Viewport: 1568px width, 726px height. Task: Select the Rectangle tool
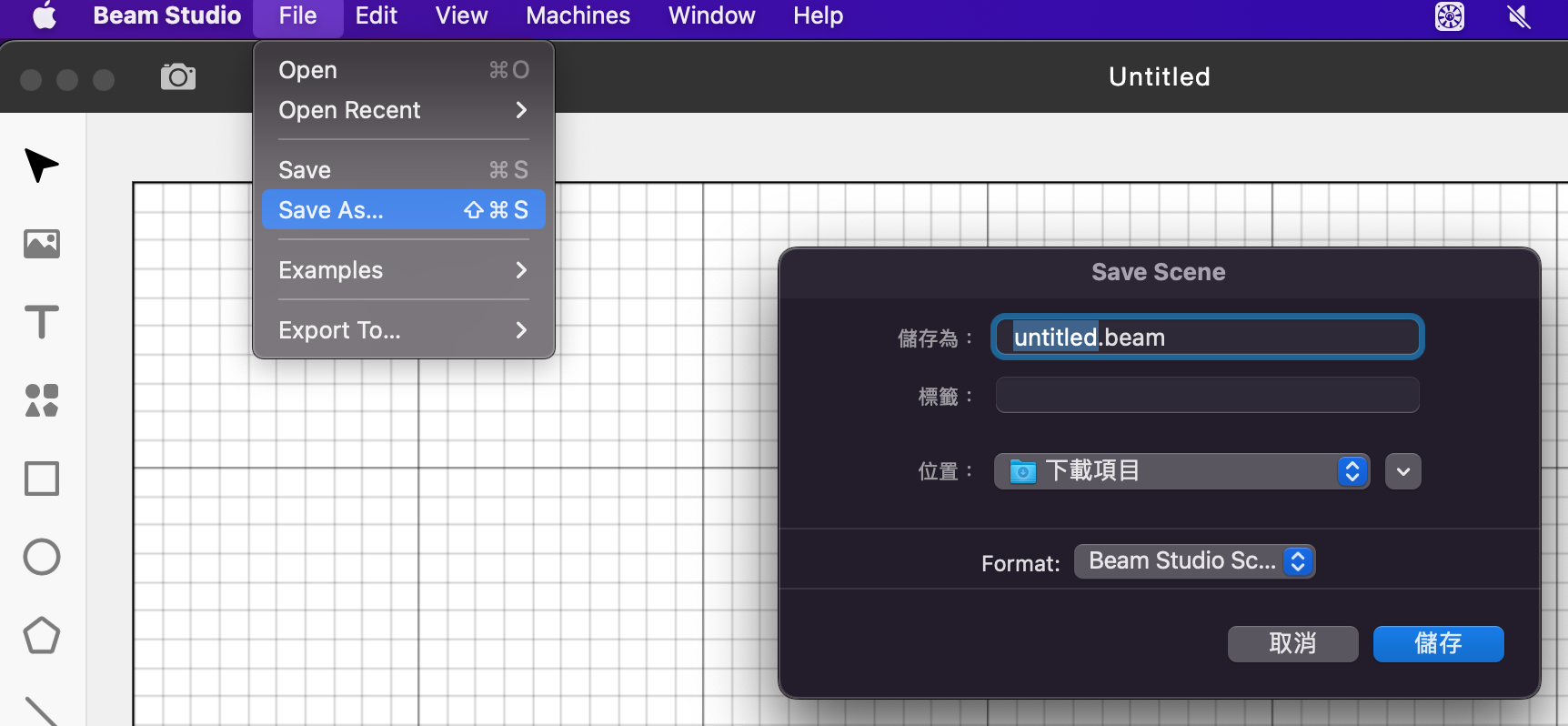coord(42,479)
